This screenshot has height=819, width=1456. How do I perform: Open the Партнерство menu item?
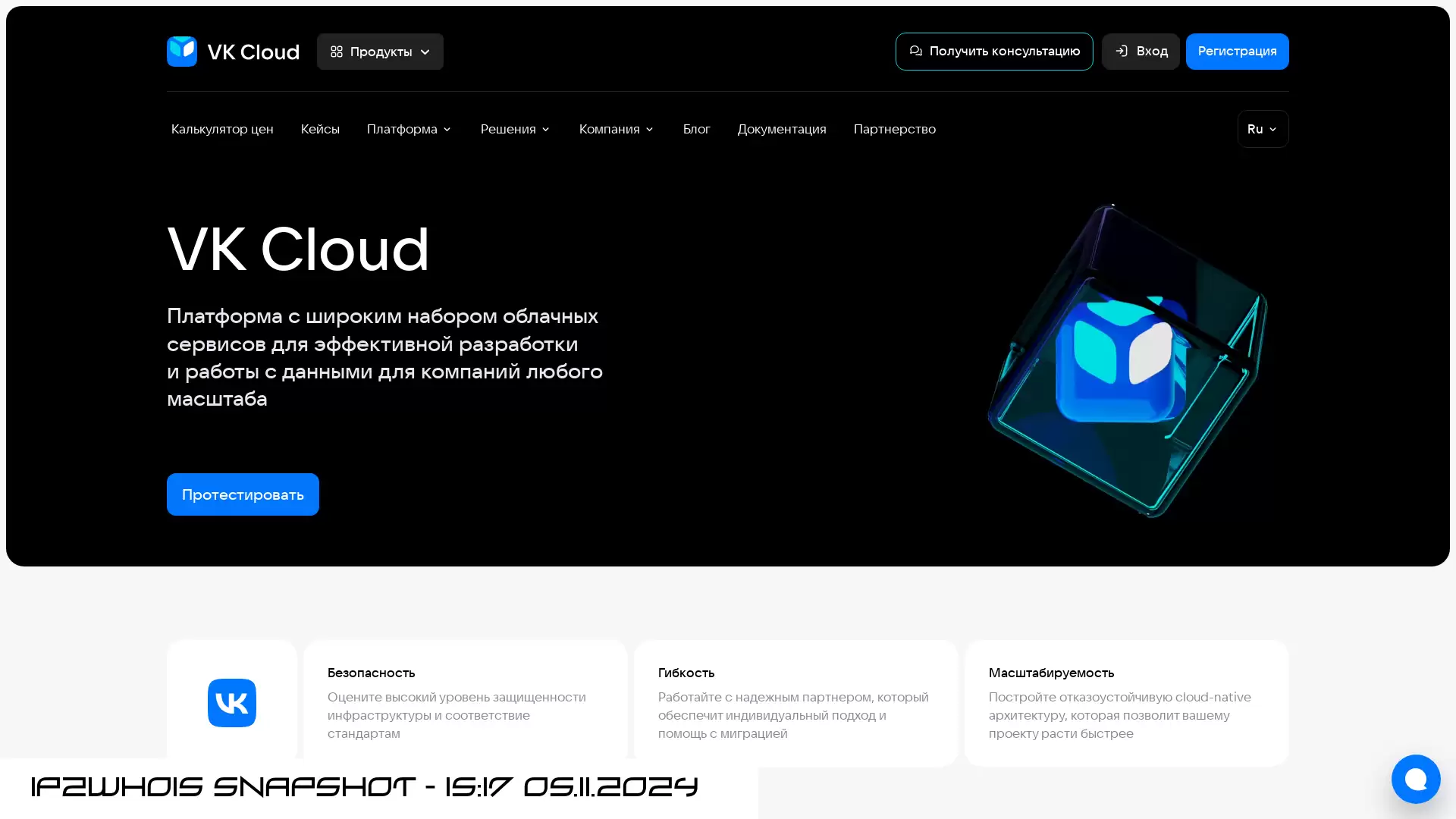coord(894,129)
